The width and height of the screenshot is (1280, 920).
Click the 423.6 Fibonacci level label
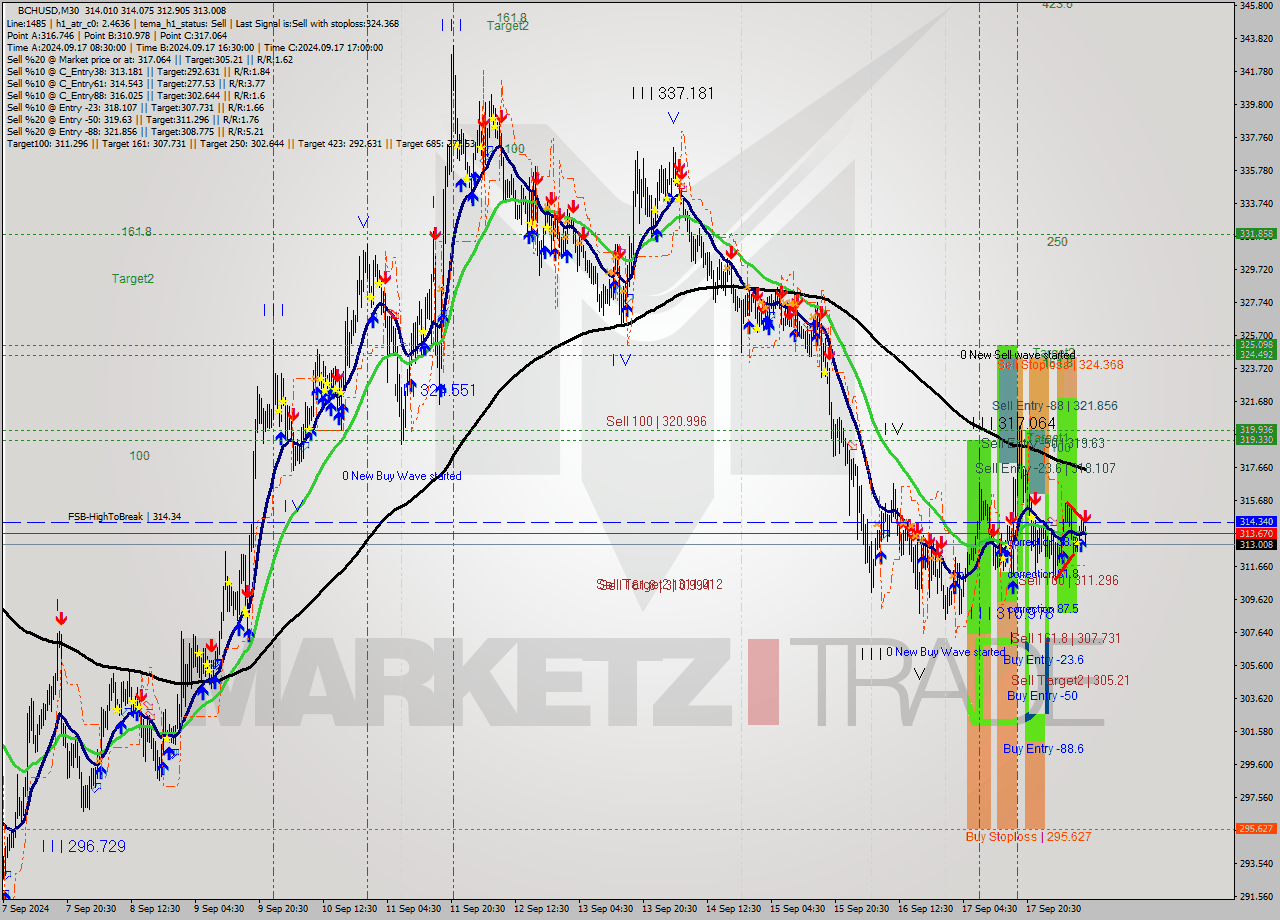(1057, 5)
